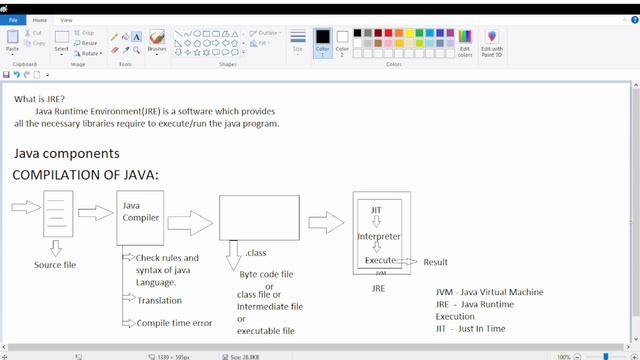Click the 'Byte code file' text
The image size is (640, 360).
point(266,274)
